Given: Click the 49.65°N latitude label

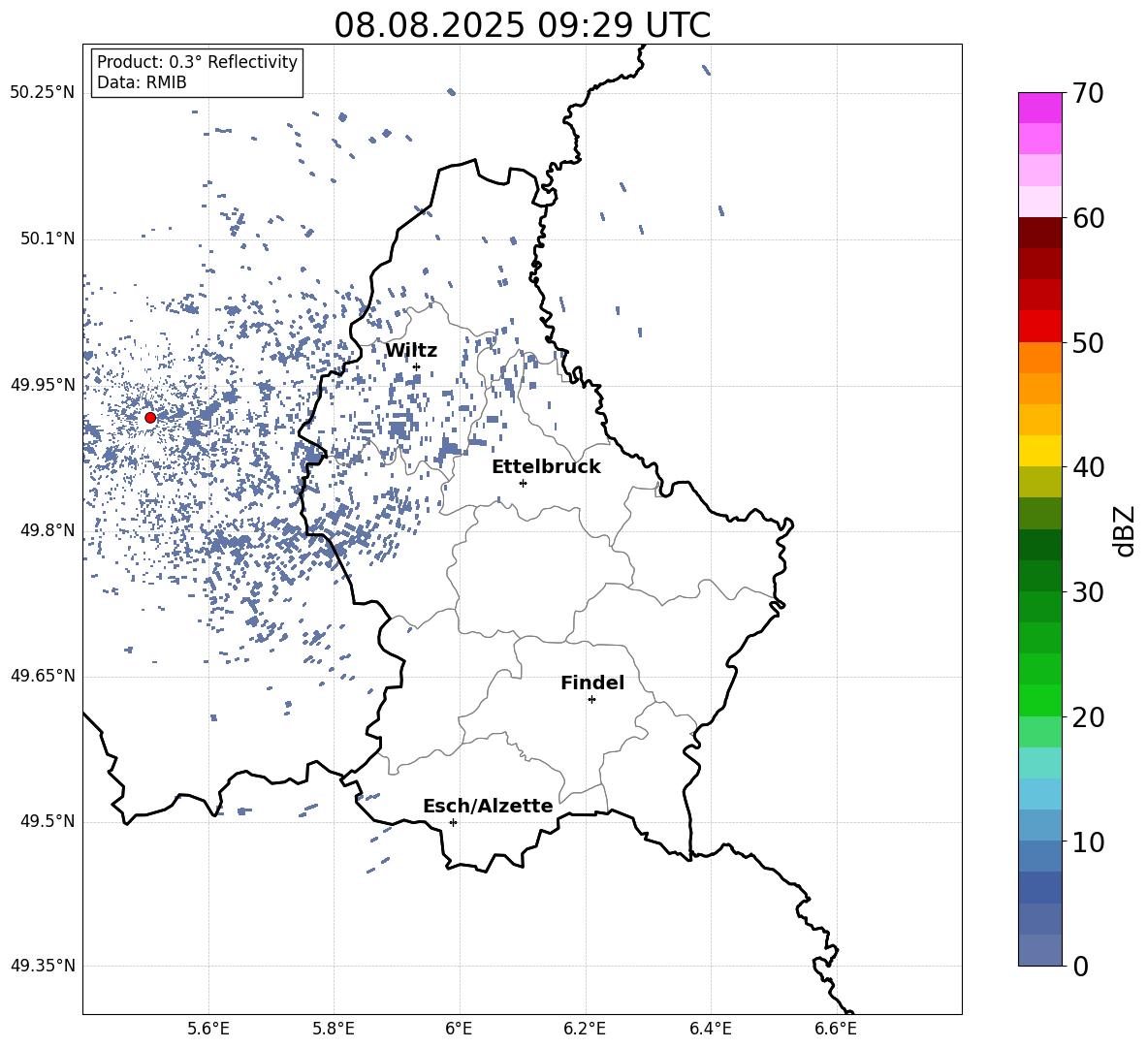Looking at the screenshot, I should point(43,676).
